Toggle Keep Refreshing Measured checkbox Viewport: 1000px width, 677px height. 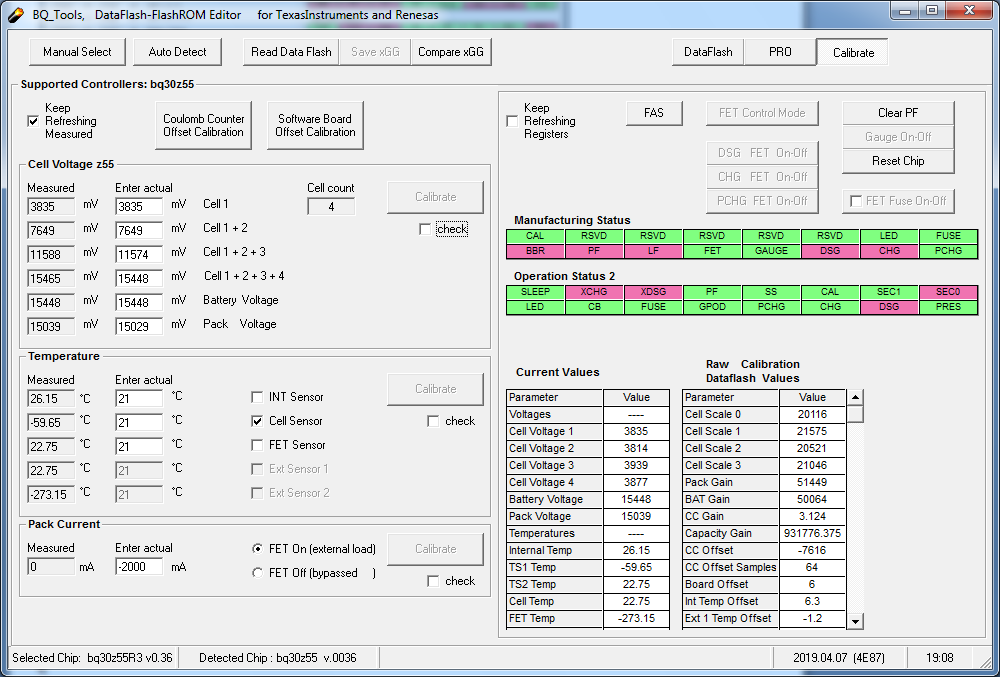pos(33,121)
